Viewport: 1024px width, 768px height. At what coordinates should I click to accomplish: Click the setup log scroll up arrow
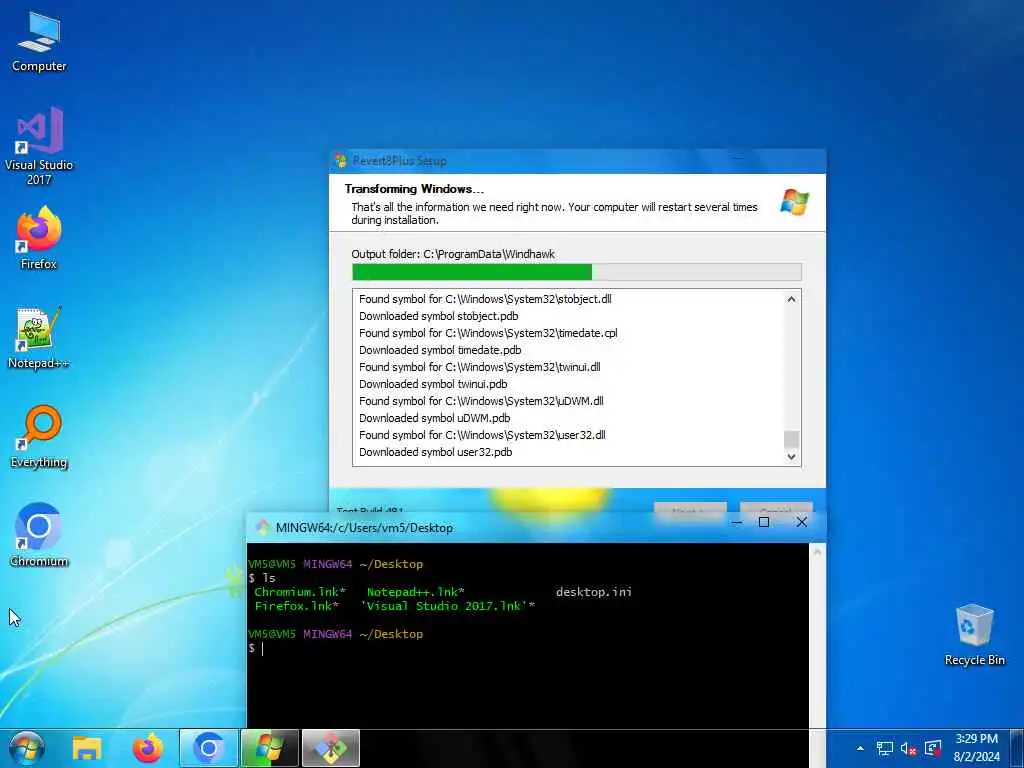(792, 299)
